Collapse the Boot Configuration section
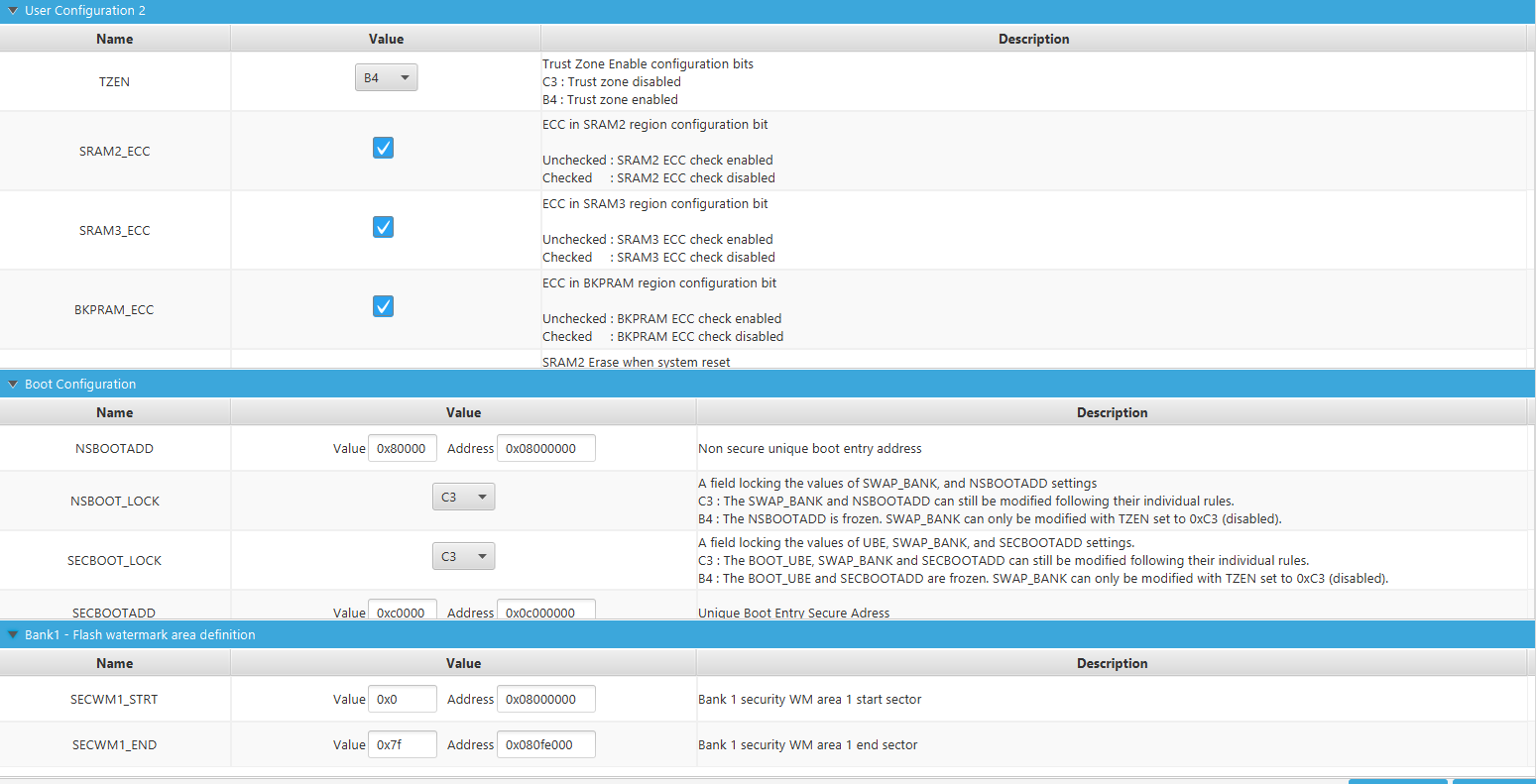The height and width of the screenshot is (784, 1536). (x=11, y=384)
